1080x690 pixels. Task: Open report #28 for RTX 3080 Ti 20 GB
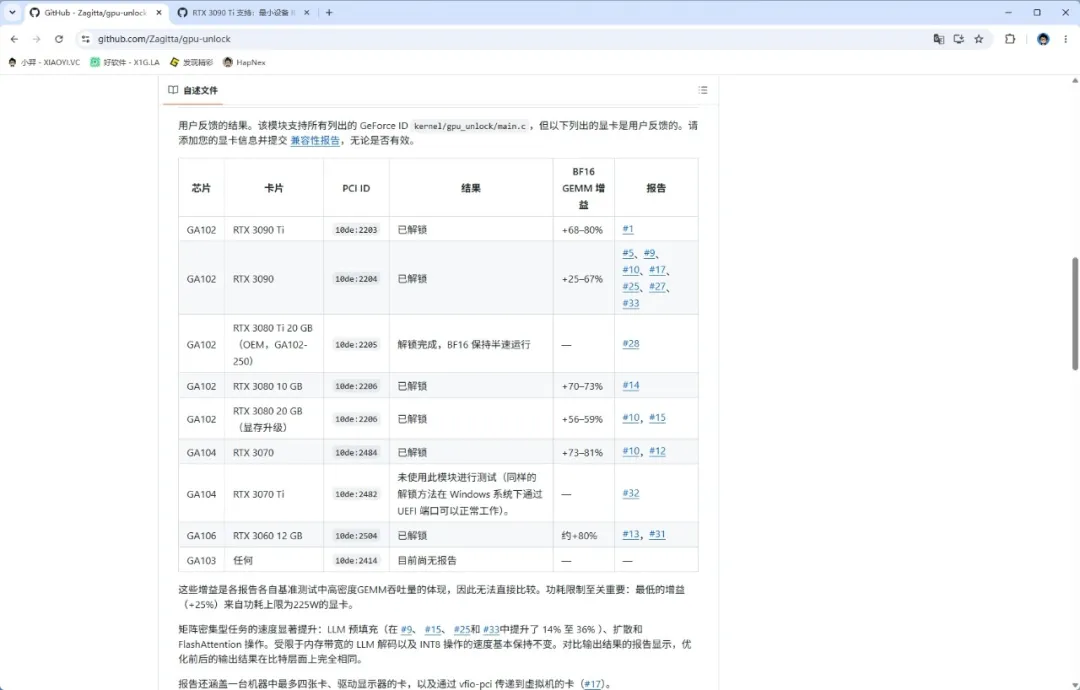pyautogui.click(x=630, y=344)
